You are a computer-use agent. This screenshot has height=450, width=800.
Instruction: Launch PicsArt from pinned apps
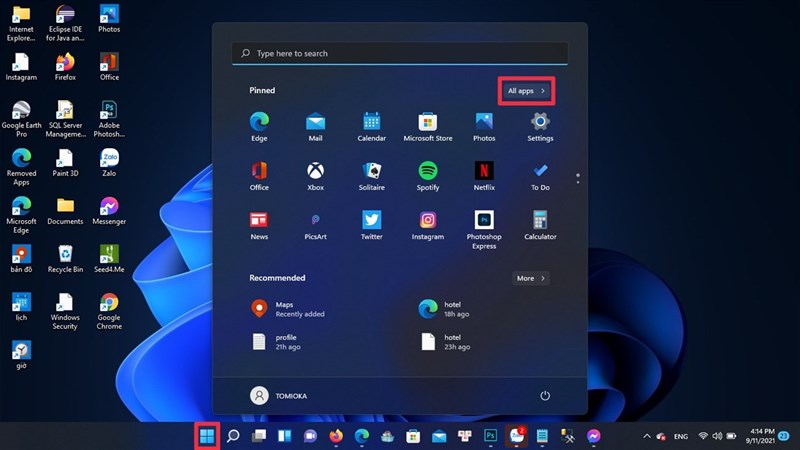tap(315, 225)
